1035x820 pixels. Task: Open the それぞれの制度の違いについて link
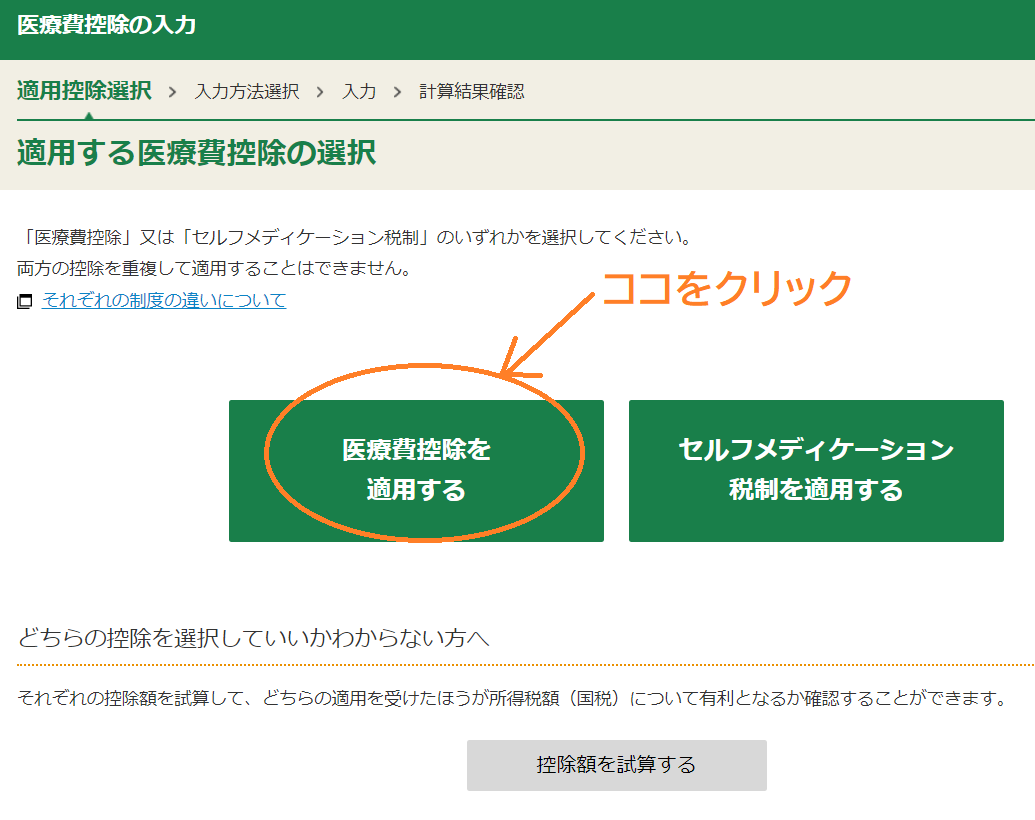coord(164,300)
